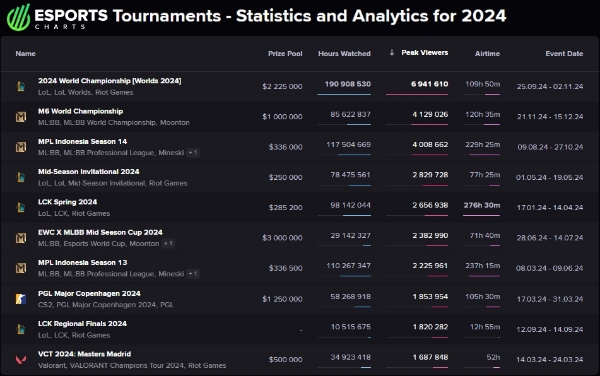Click the Esports Charts green logo

point(18,17)
